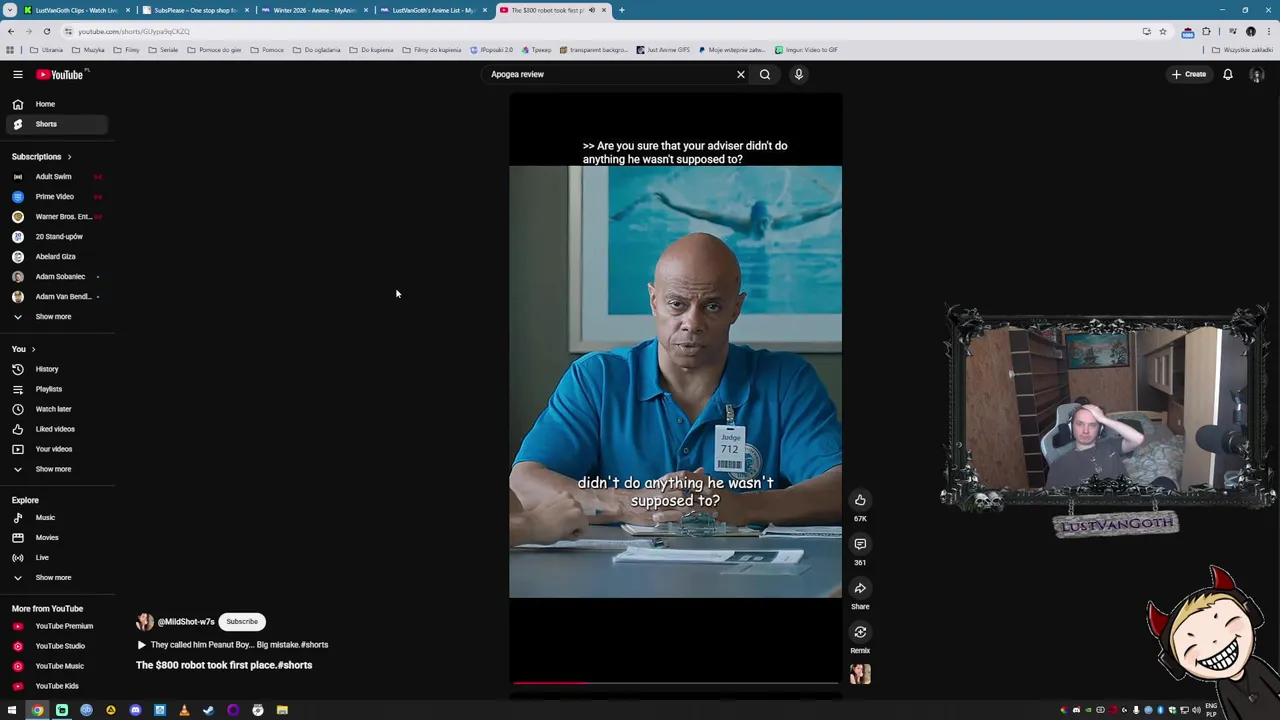Open the Filmy bookmarks folder
This screenshot has height=720, width=1280.
(127, 50)
